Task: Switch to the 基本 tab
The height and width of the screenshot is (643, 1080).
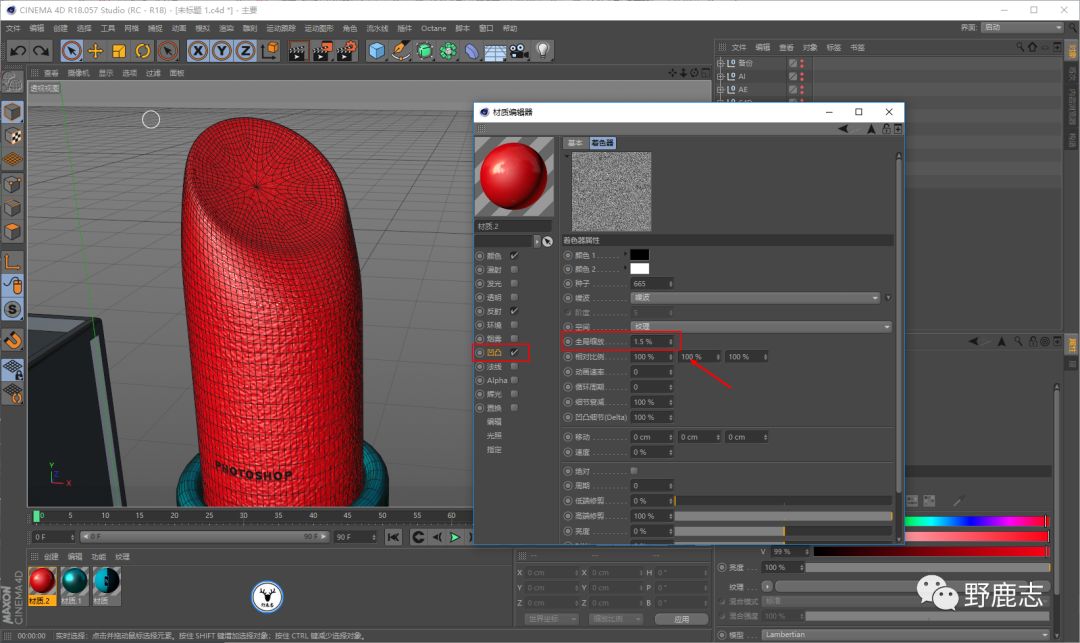Action: 575,143
